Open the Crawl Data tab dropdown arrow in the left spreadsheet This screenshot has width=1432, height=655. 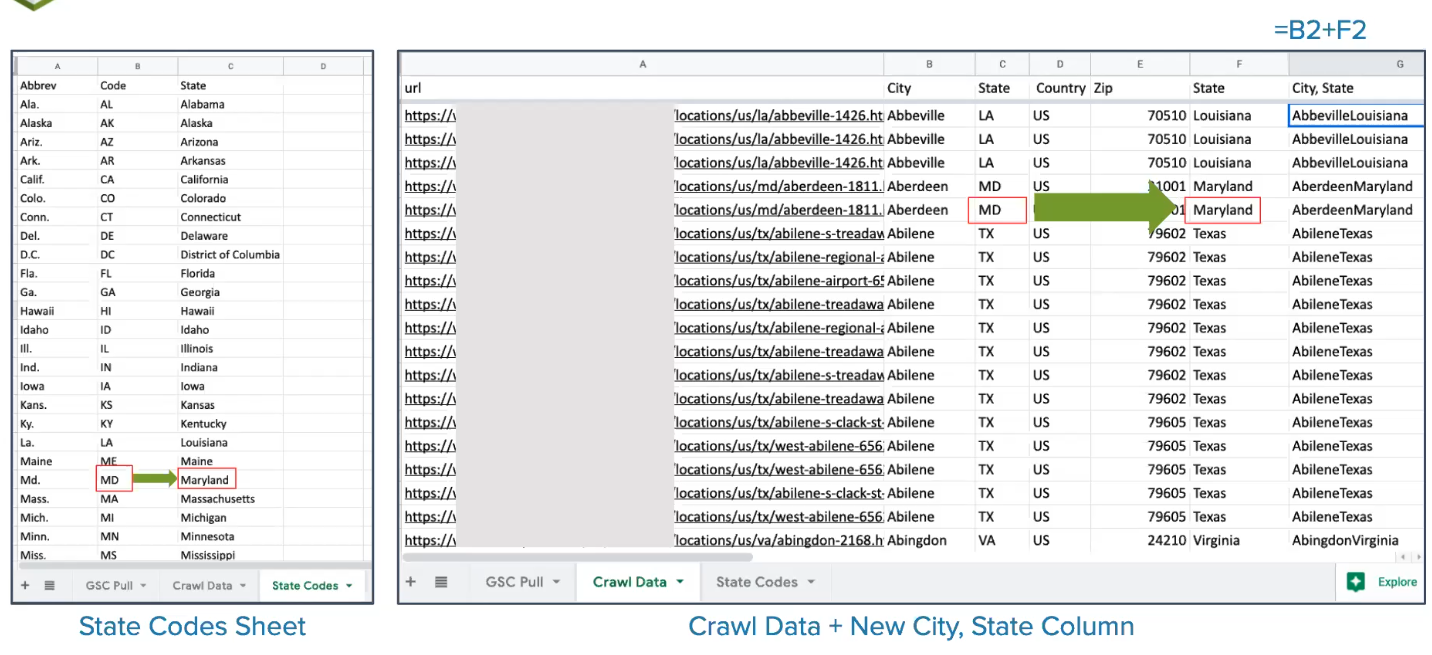point(242,586)
